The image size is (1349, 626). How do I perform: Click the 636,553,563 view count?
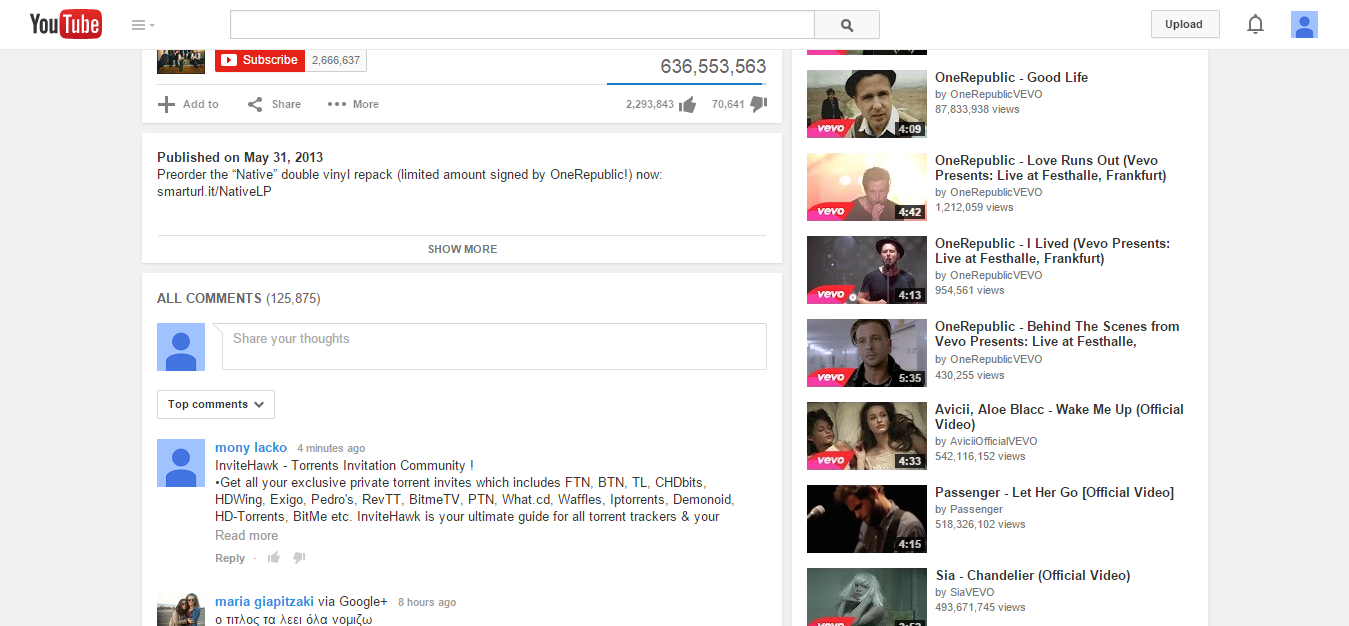click(x=713, y=67)
